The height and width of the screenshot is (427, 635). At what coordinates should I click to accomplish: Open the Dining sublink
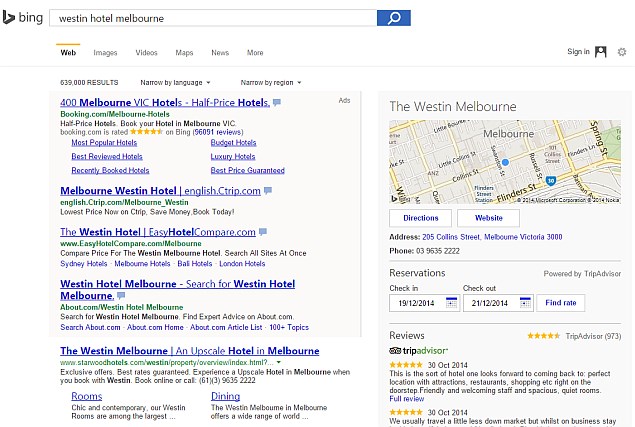click(226, 396)
